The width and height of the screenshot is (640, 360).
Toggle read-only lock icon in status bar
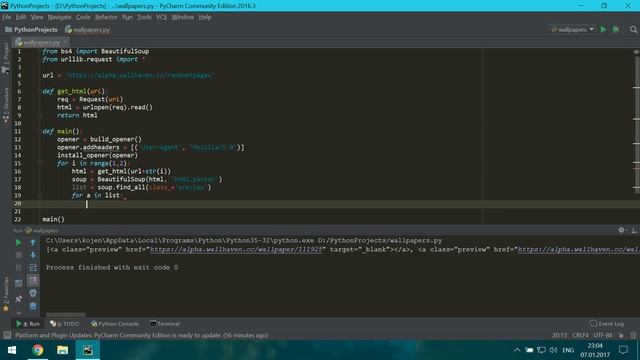(621, 335)
